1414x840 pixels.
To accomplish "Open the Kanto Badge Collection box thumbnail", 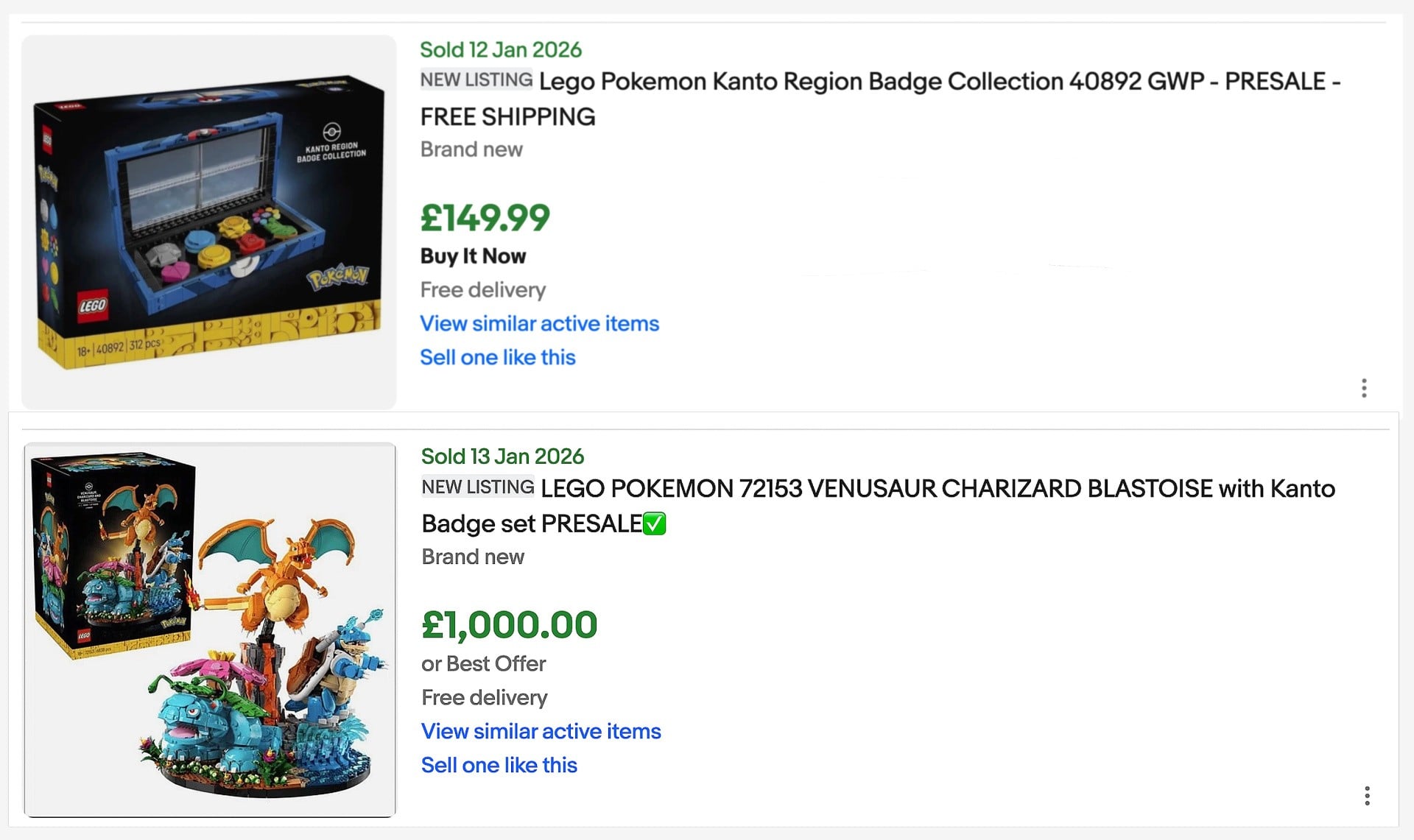I will tap(209, 222).
